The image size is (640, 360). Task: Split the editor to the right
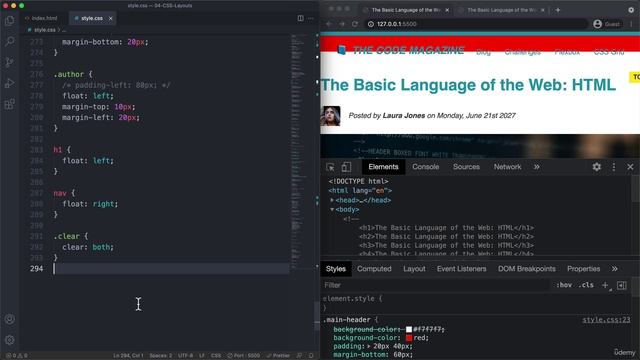[x=300, y=18]
